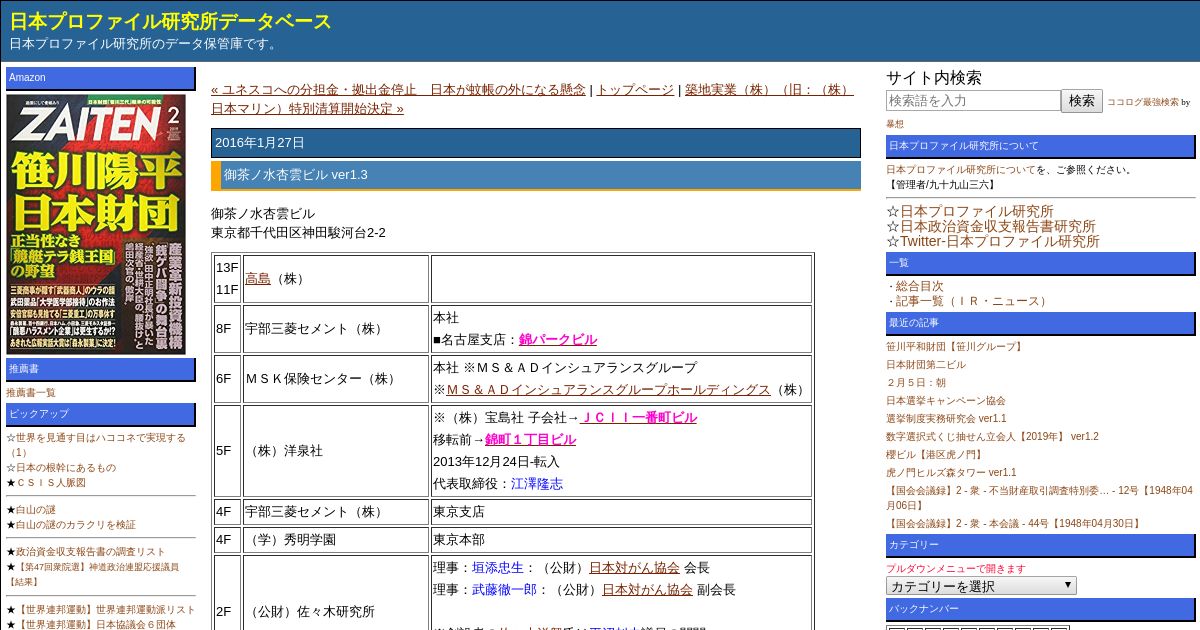Open the 垣添忠生 person link
Screen dimensions: 1200x630
(498, 567)
